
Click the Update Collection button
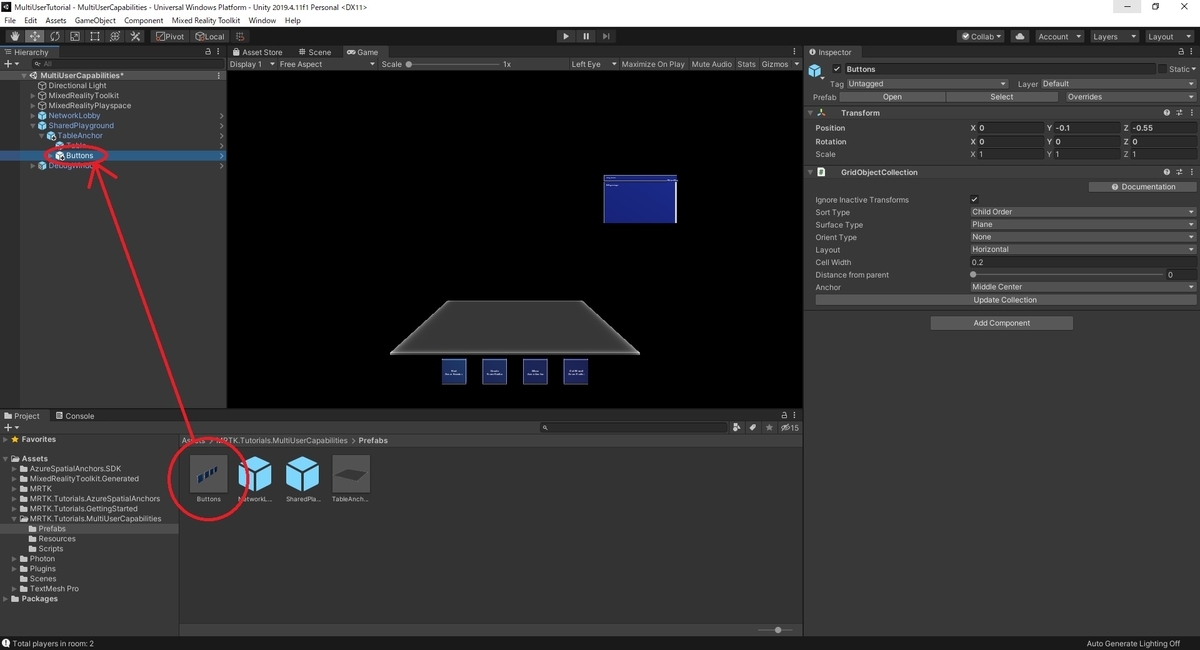[x=1005, y=300]
